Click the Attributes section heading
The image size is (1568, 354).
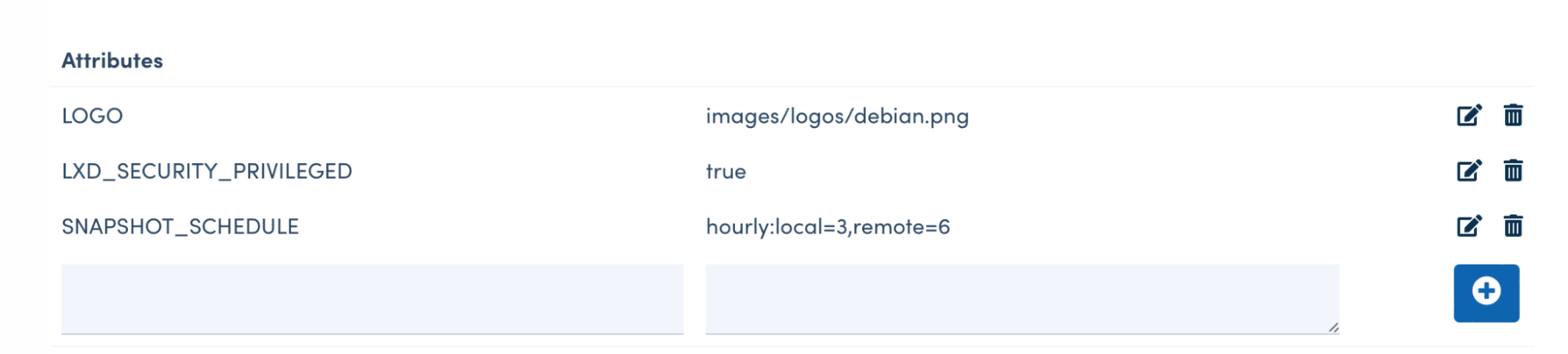[x=112, y=60]
